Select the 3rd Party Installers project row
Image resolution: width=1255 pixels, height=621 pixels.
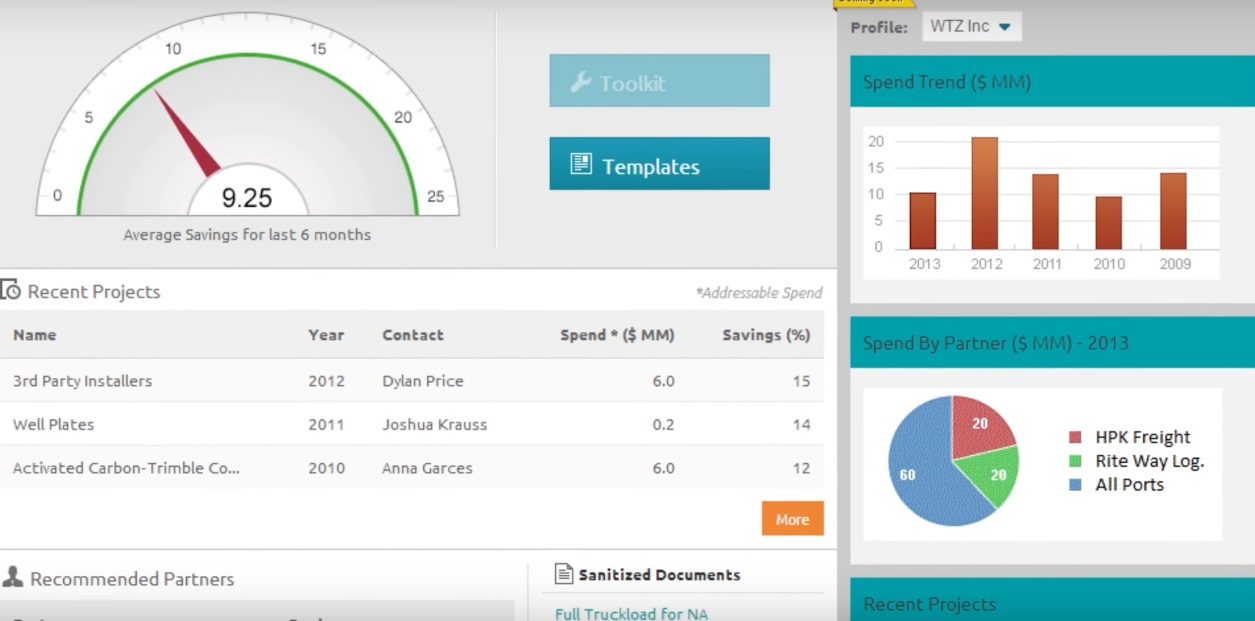(x=82, y=381)
